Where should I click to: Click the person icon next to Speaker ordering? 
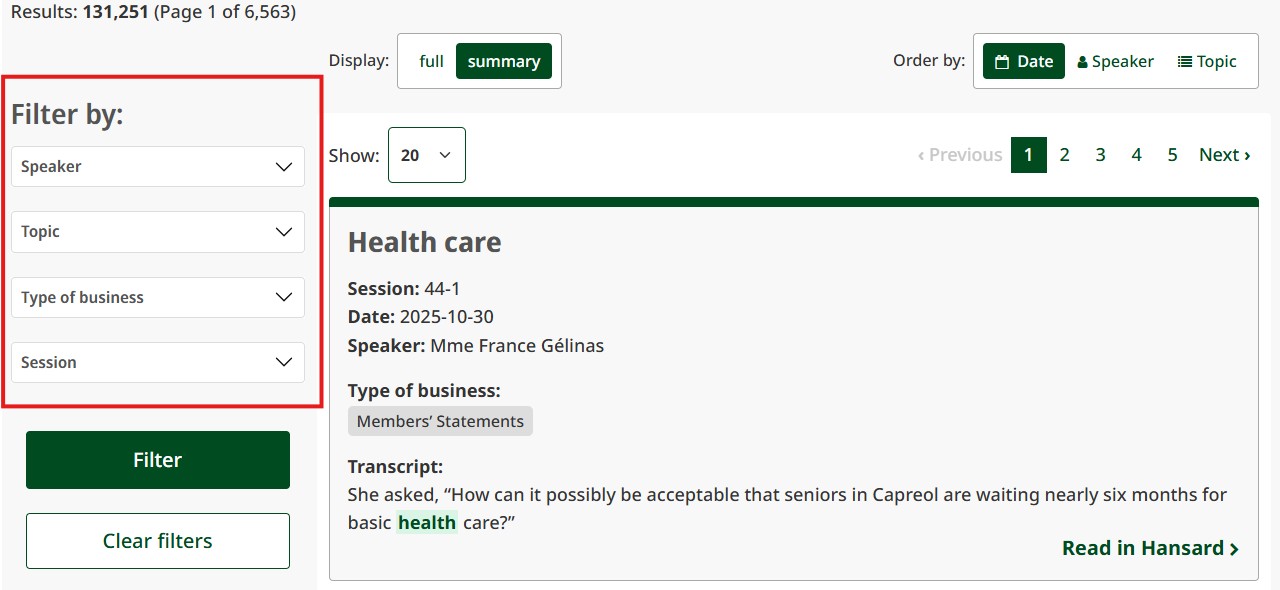pyautogui.click(x=1082, y=60)
